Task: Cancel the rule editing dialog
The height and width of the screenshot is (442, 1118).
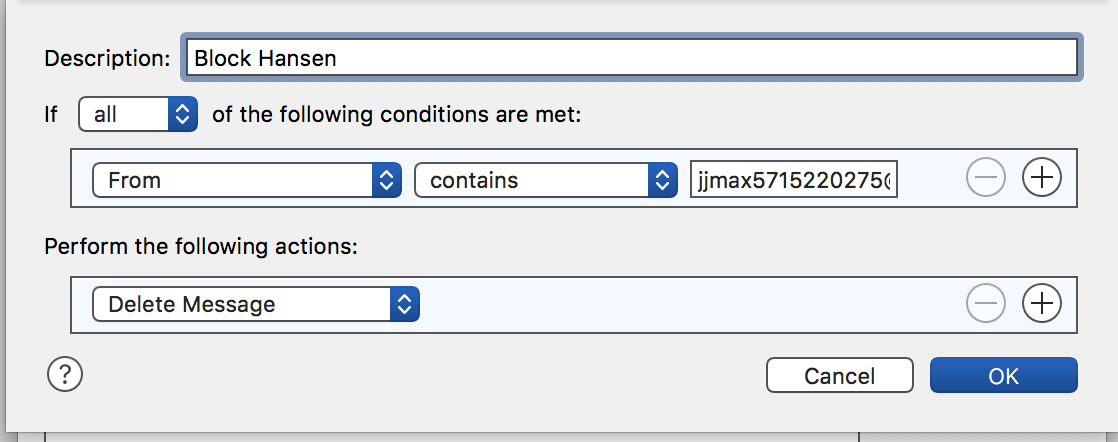Action: point(839,376)
